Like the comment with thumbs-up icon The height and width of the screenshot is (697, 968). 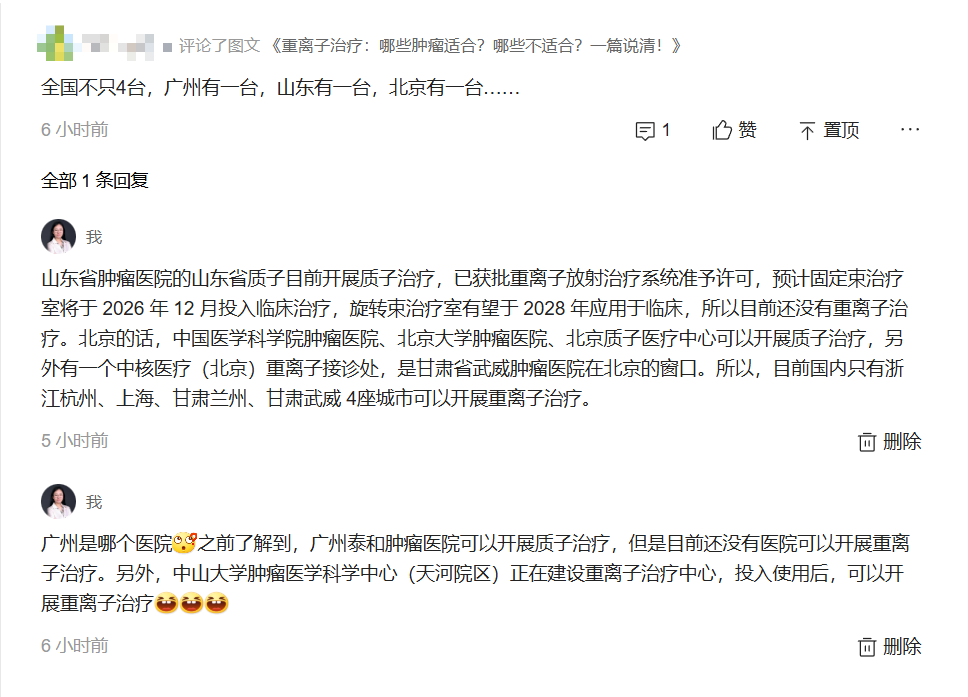pos(722,130)
